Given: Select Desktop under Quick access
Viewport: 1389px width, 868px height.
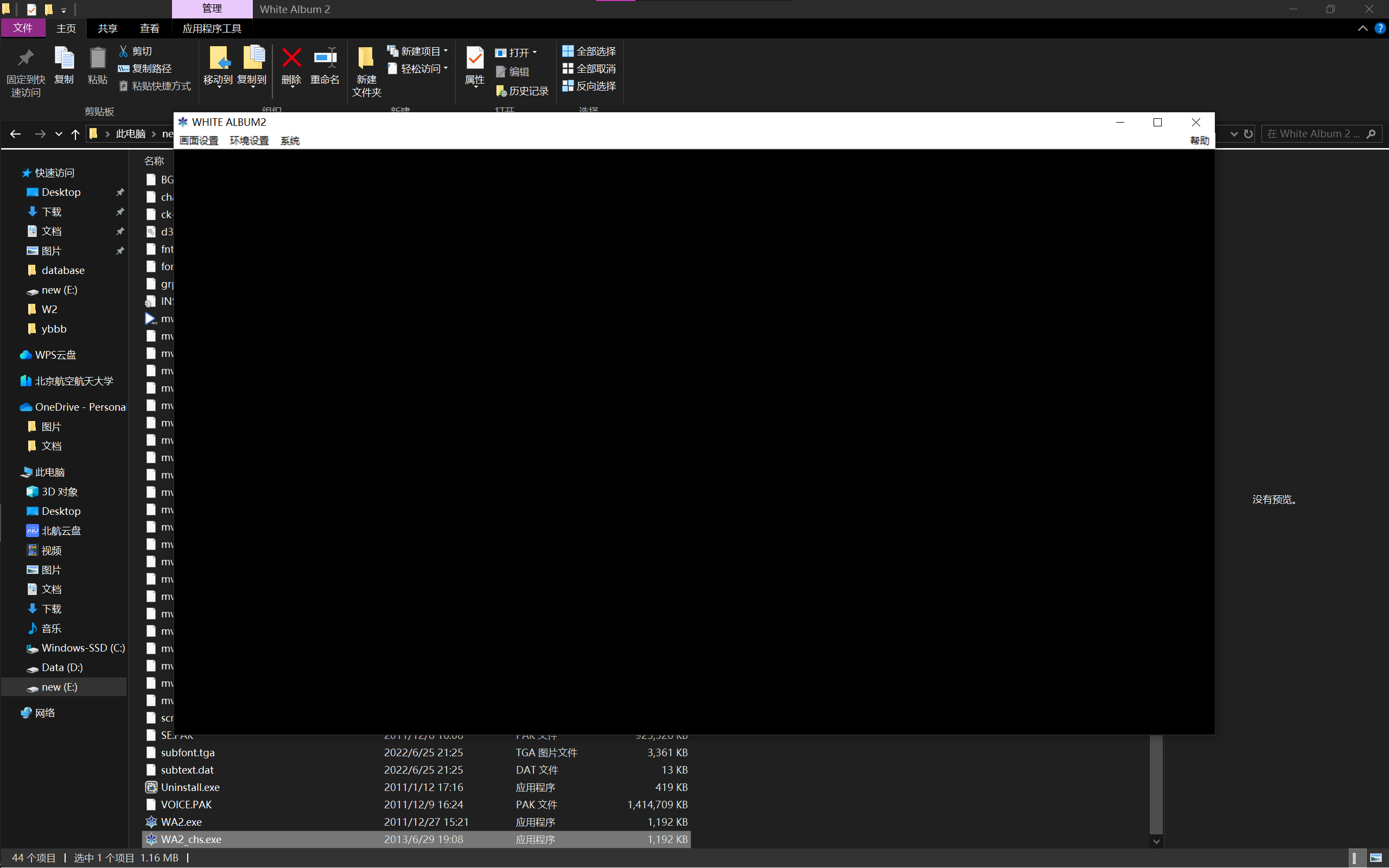Looking at the screenshot, I should (61, 192).
